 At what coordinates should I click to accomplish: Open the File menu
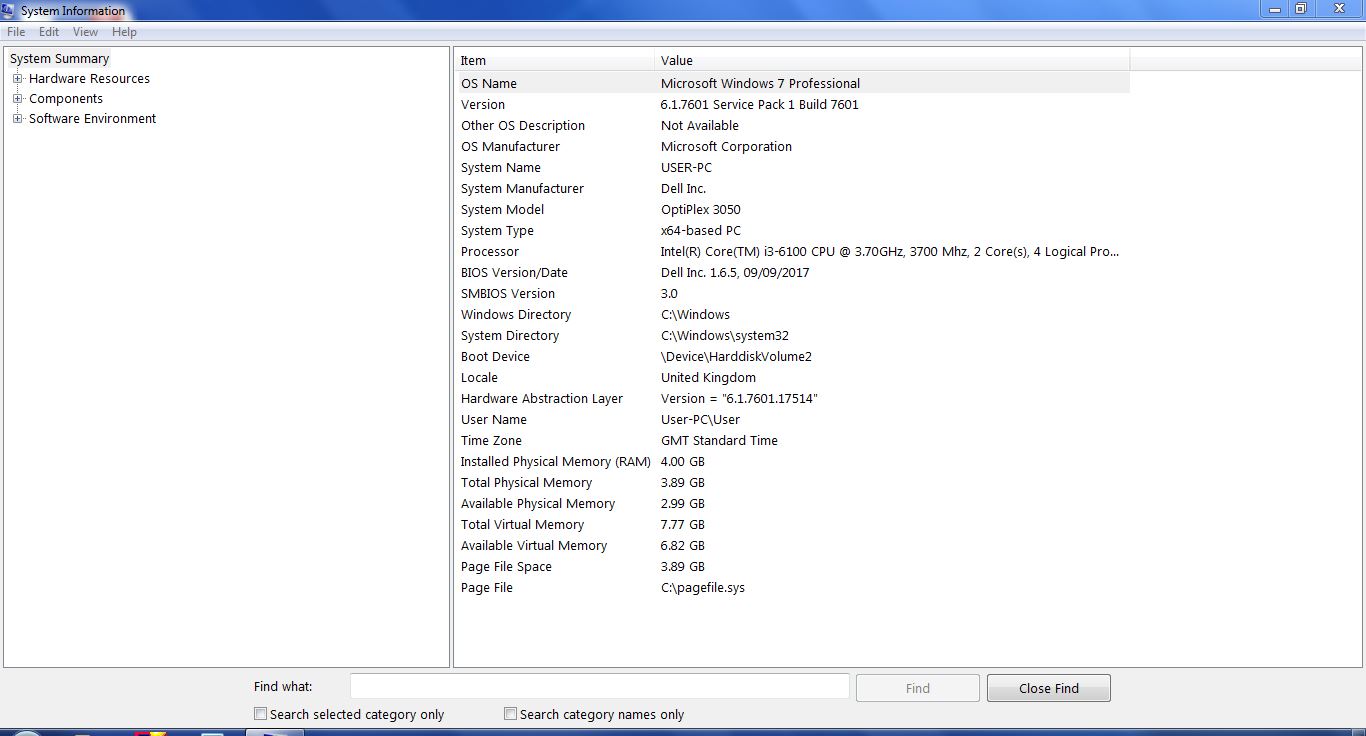(x=15, y=31)
